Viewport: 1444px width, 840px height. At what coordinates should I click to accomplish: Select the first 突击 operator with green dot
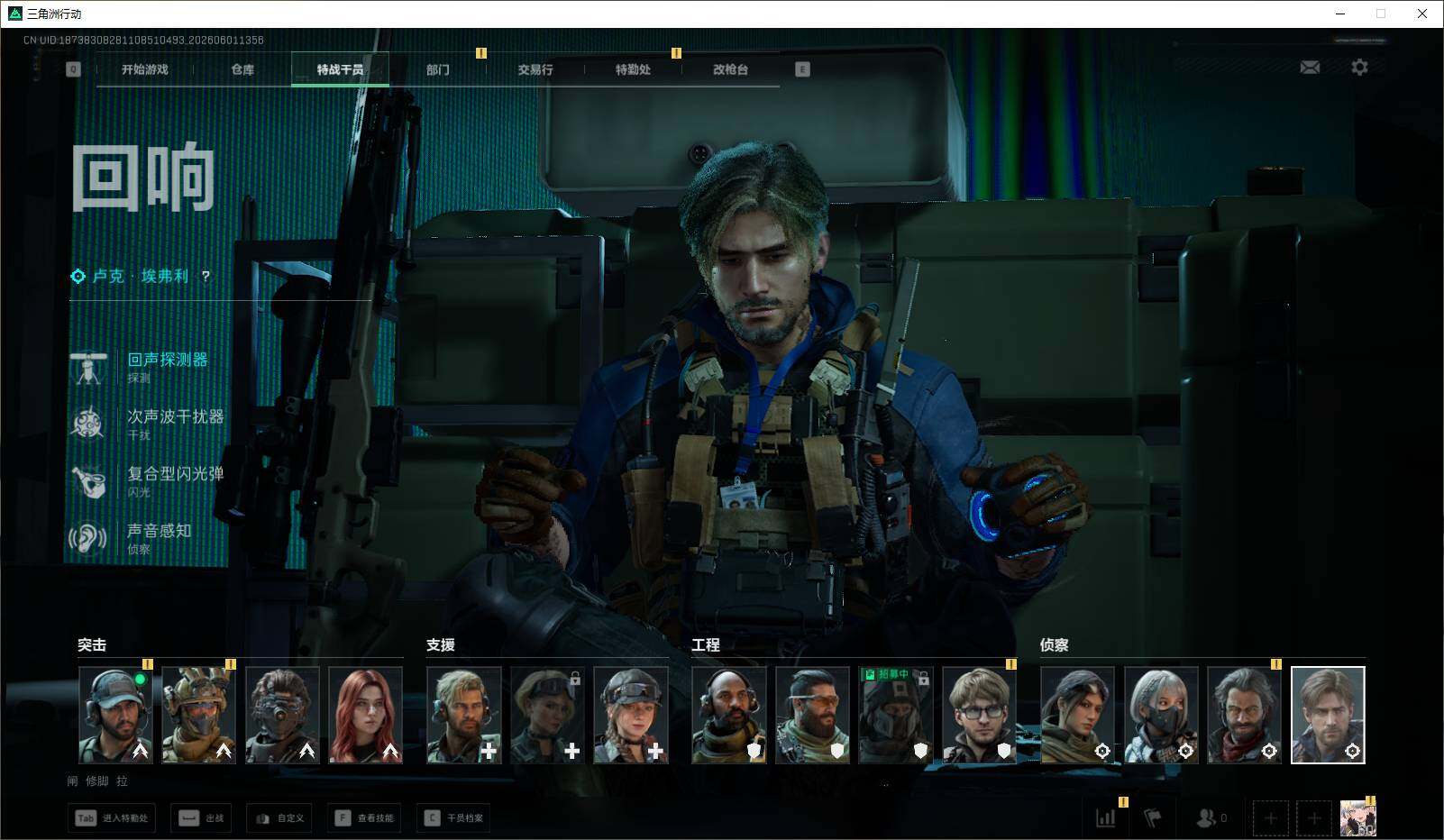point(115,716)
